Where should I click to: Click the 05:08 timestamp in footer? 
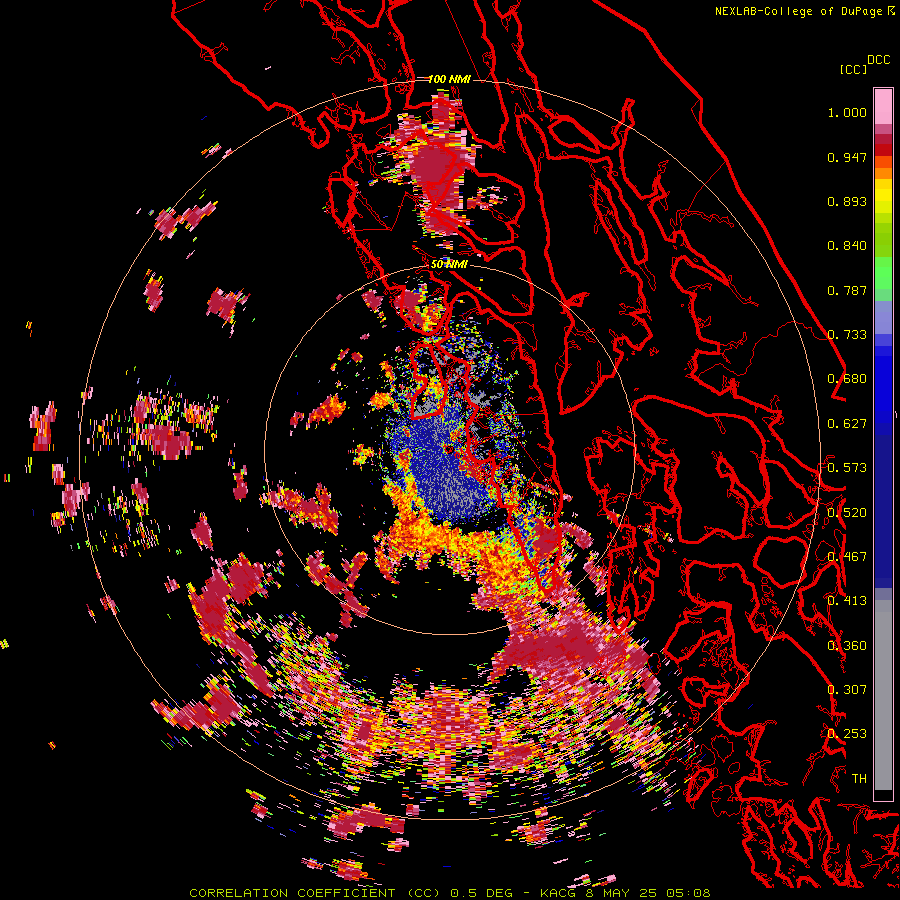coord(688,893)
